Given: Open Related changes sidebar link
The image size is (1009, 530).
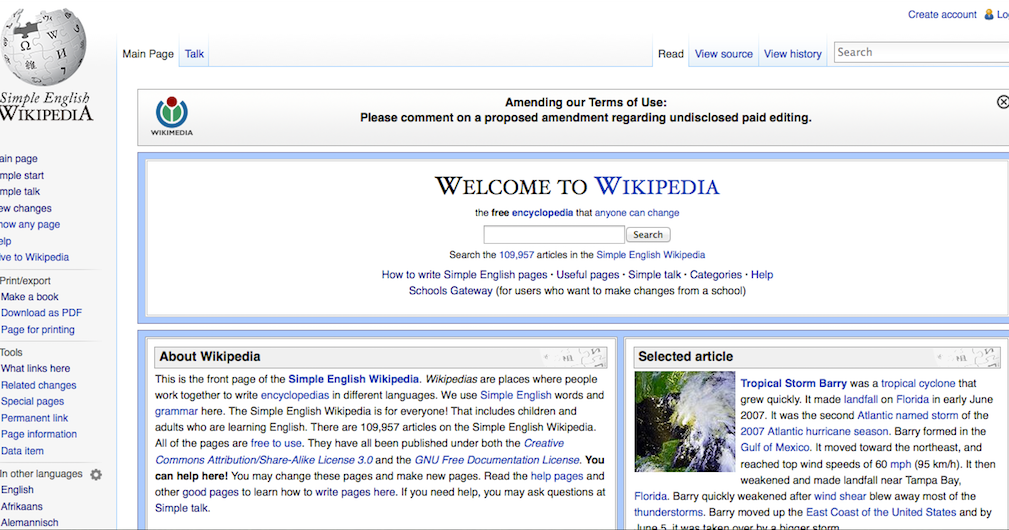Looking at the screenshot, I should [39, 385].
